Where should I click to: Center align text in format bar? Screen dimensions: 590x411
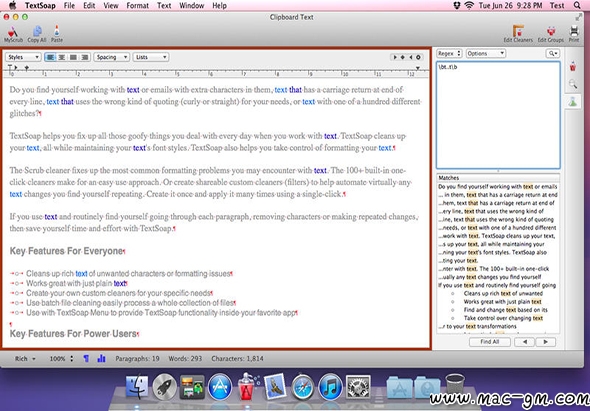point(62,57)
